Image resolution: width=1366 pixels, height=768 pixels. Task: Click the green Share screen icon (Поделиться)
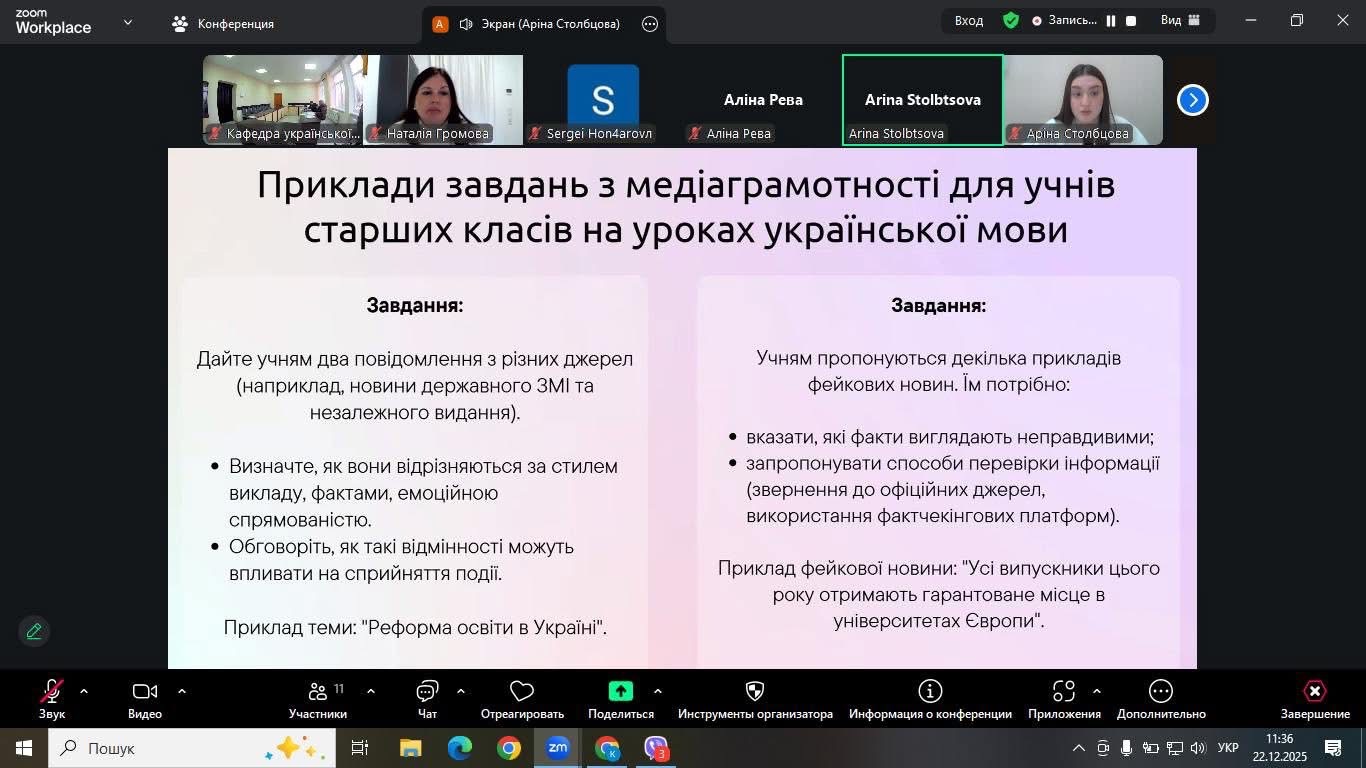(x=621, y=692)
